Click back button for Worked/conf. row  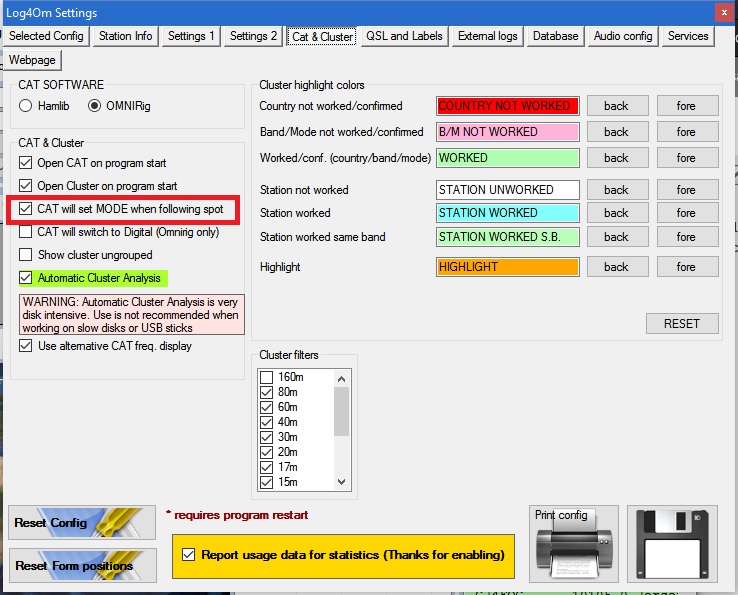[x=618, y=158]
